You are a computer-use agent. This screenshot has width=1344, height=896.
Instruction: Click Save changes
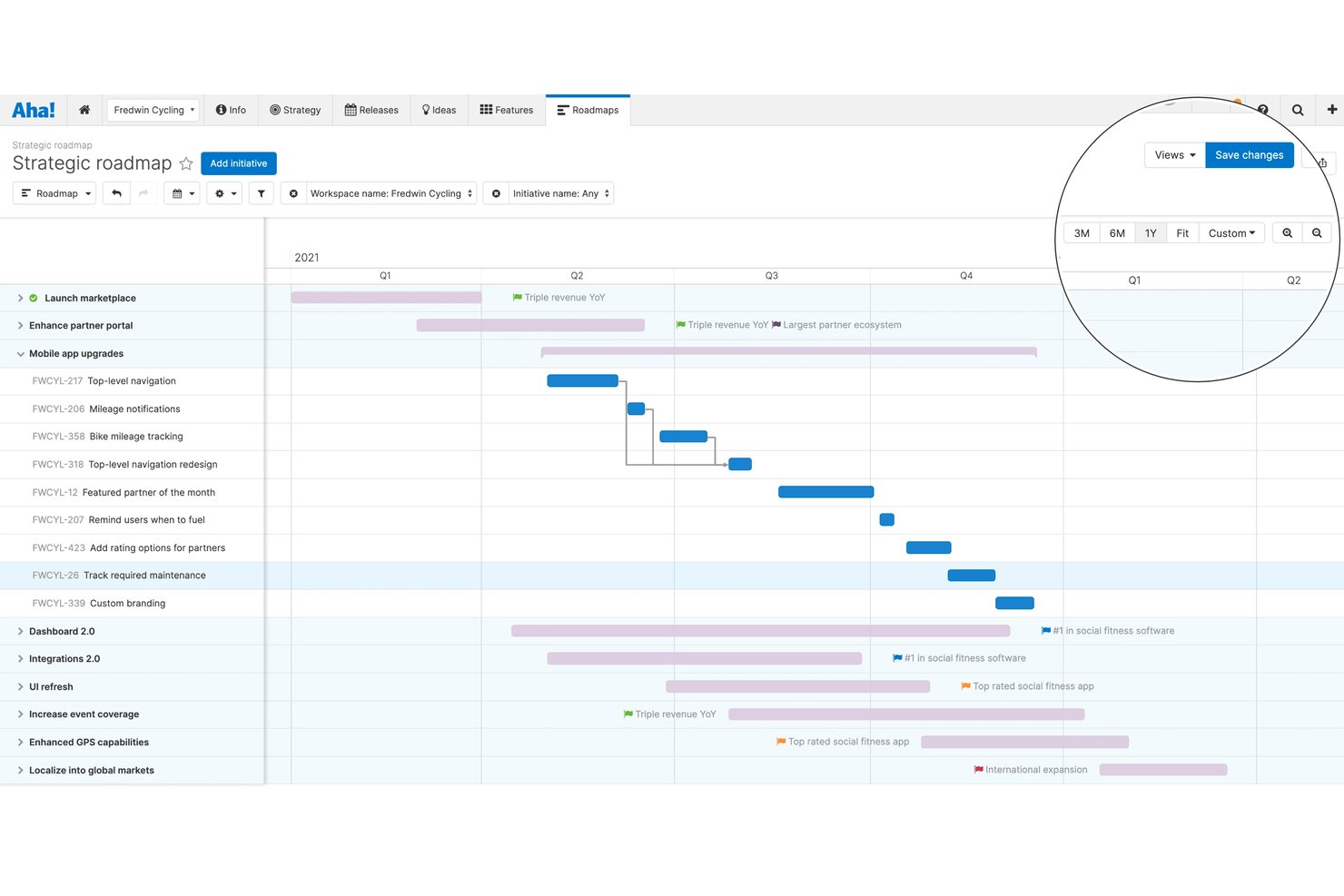[1250, 155]
